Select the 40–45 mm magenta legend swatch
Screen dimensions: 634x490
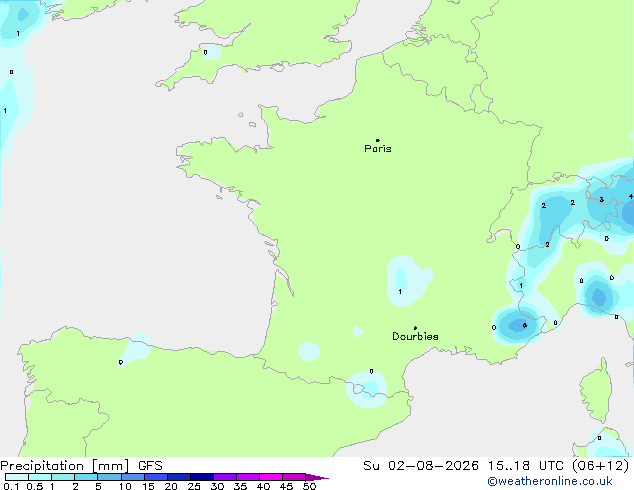tap(271, 477)
